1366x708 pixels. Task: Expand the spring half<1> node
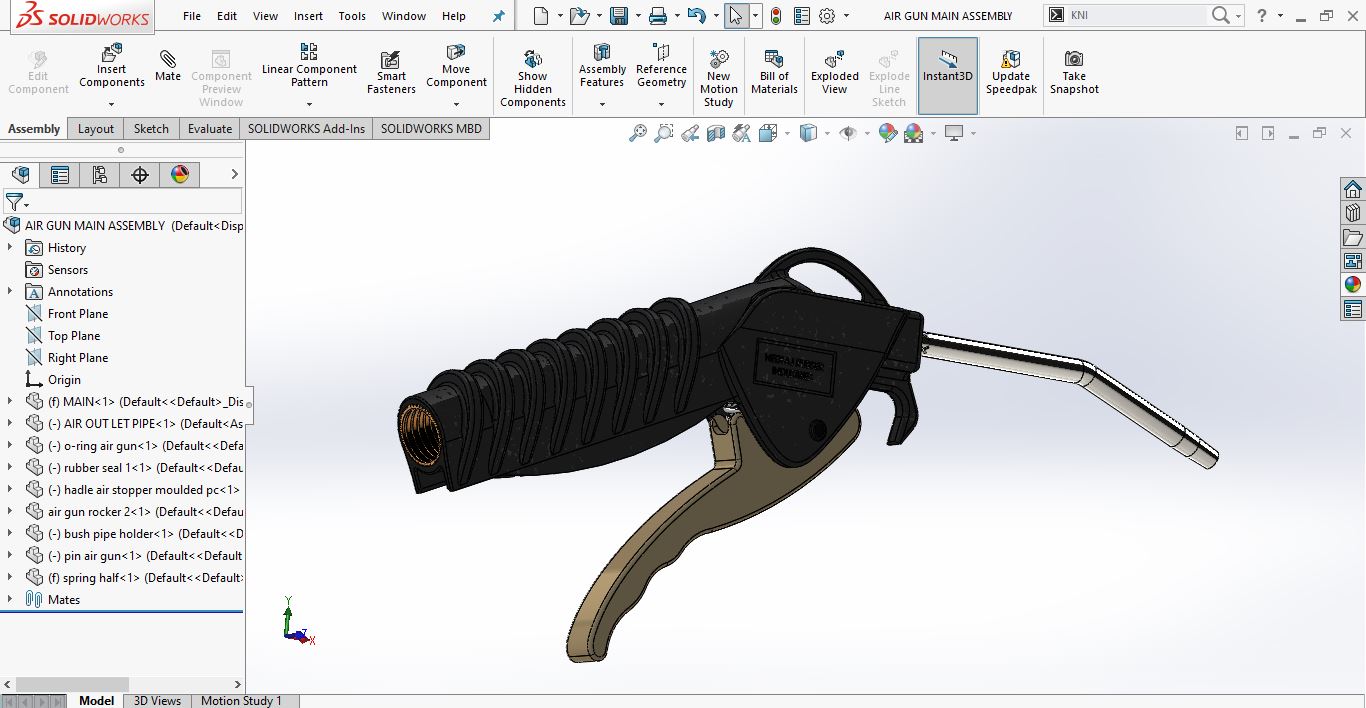pos(10,577)
